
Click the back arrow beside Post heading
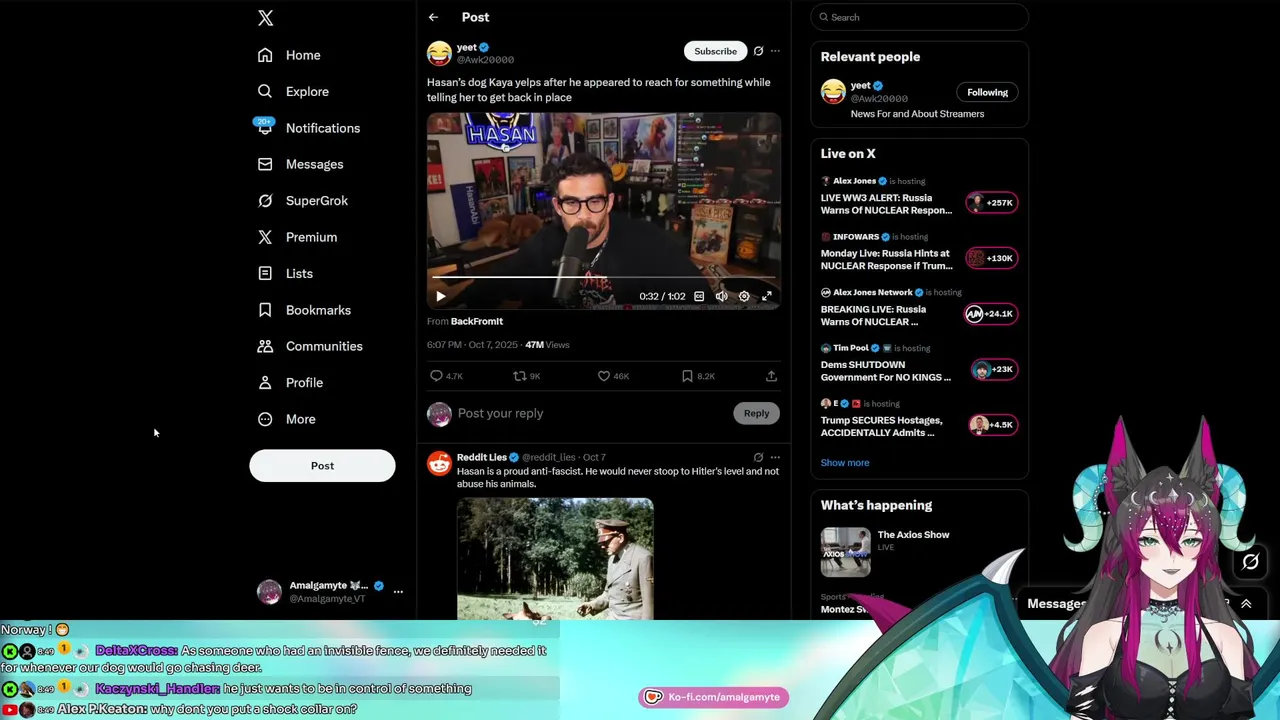point(433,17)
